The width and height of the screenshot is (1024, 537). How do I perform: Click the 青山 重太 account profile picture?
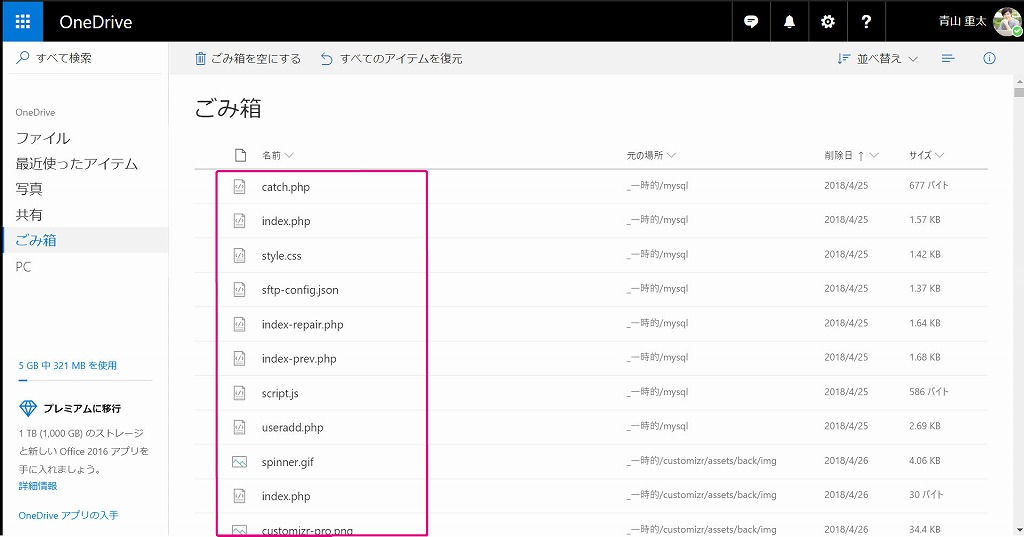coord(1006,22)
